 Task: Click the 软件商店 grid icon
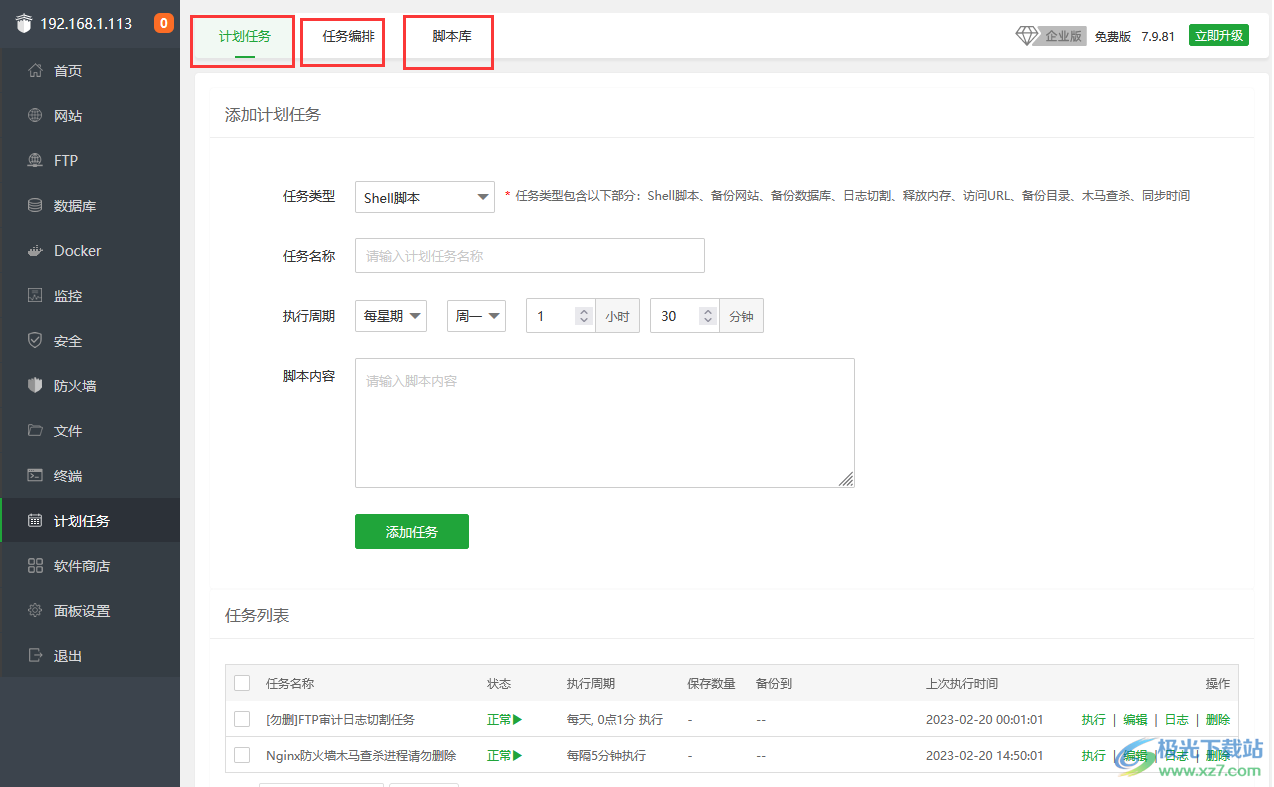coord(35,566)
